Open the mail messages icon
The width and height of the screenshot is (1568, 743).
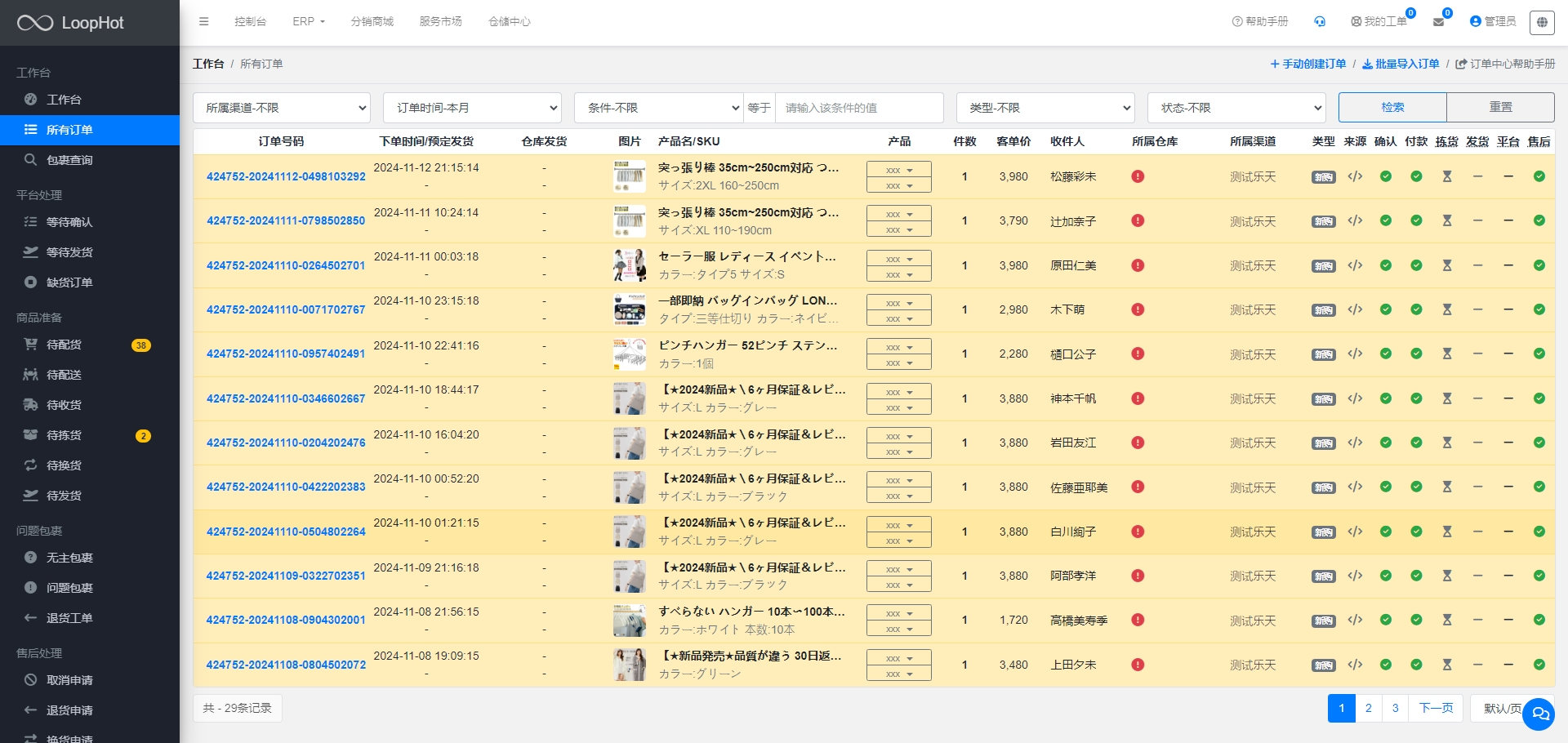(x=1438, y=22)
